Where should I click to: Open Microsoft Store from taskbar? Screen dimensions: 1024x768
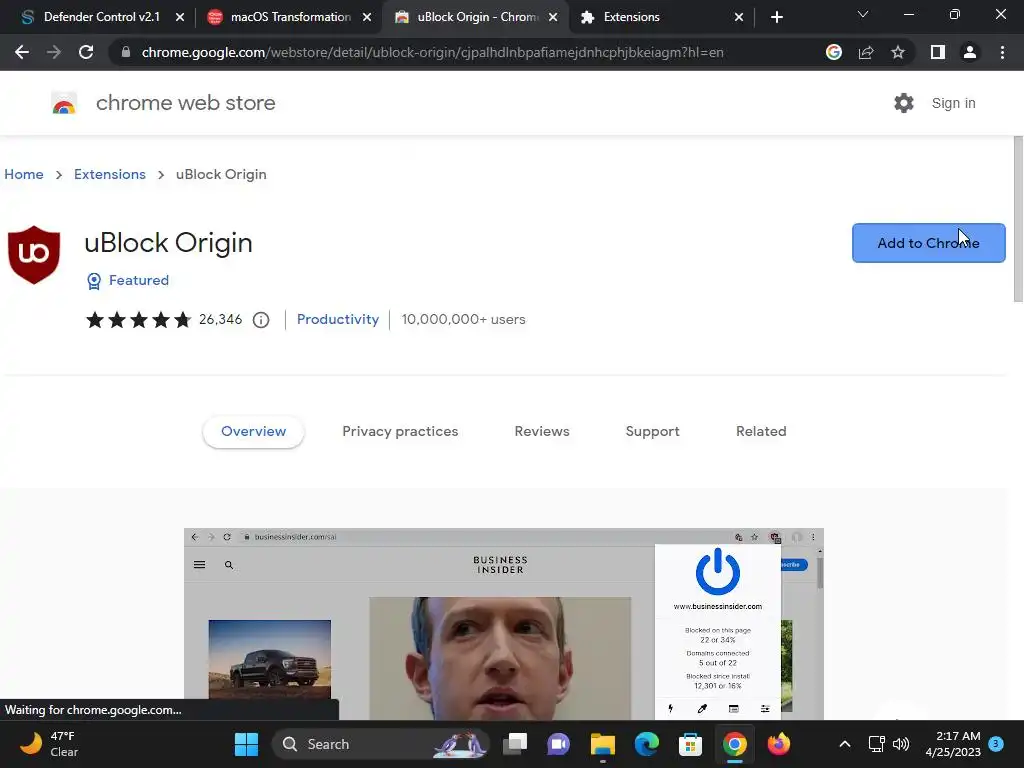[x=690, y=744]
